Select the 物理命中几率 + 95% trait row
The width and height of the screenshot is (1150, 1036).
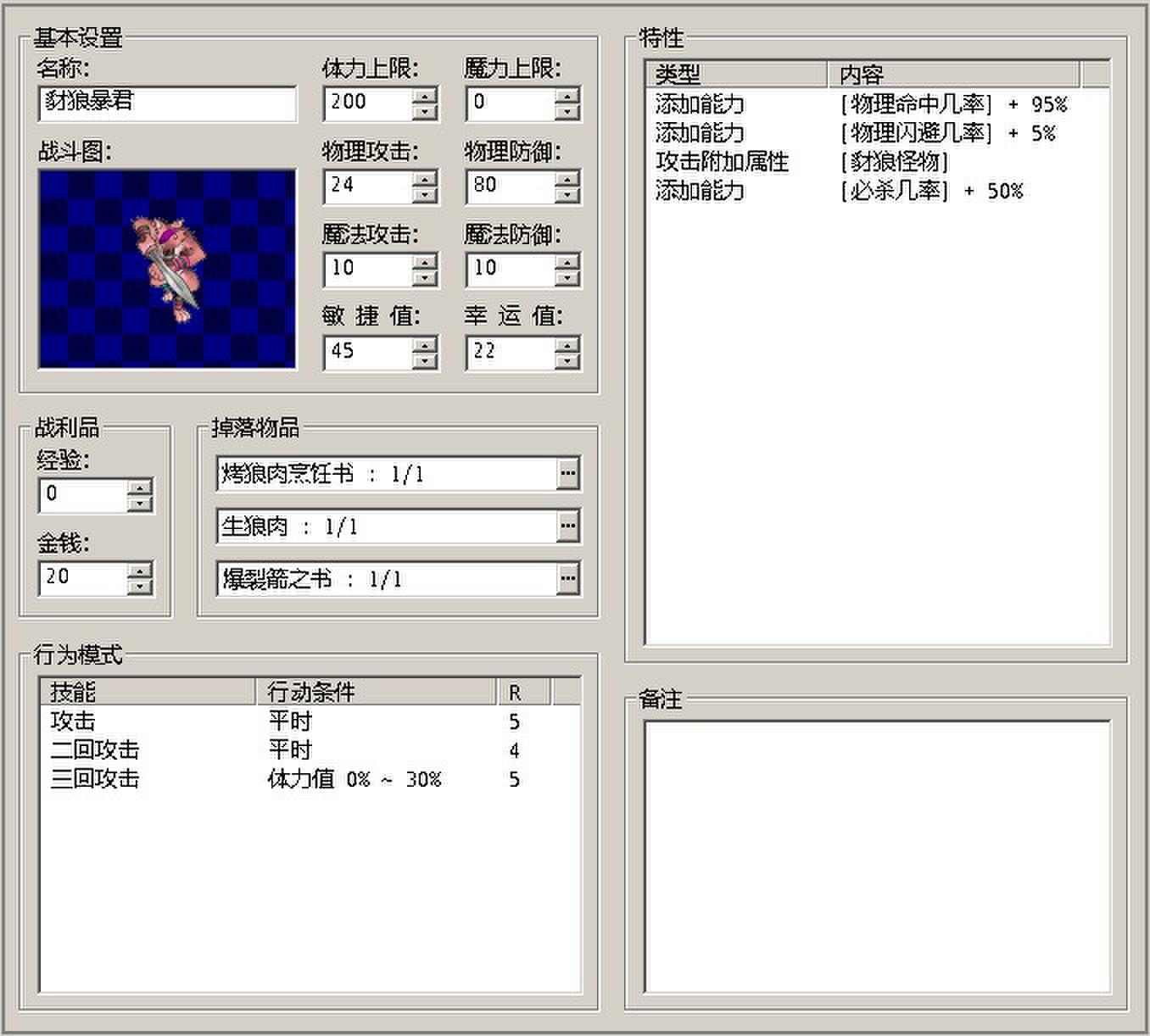[x=878, y=104]
